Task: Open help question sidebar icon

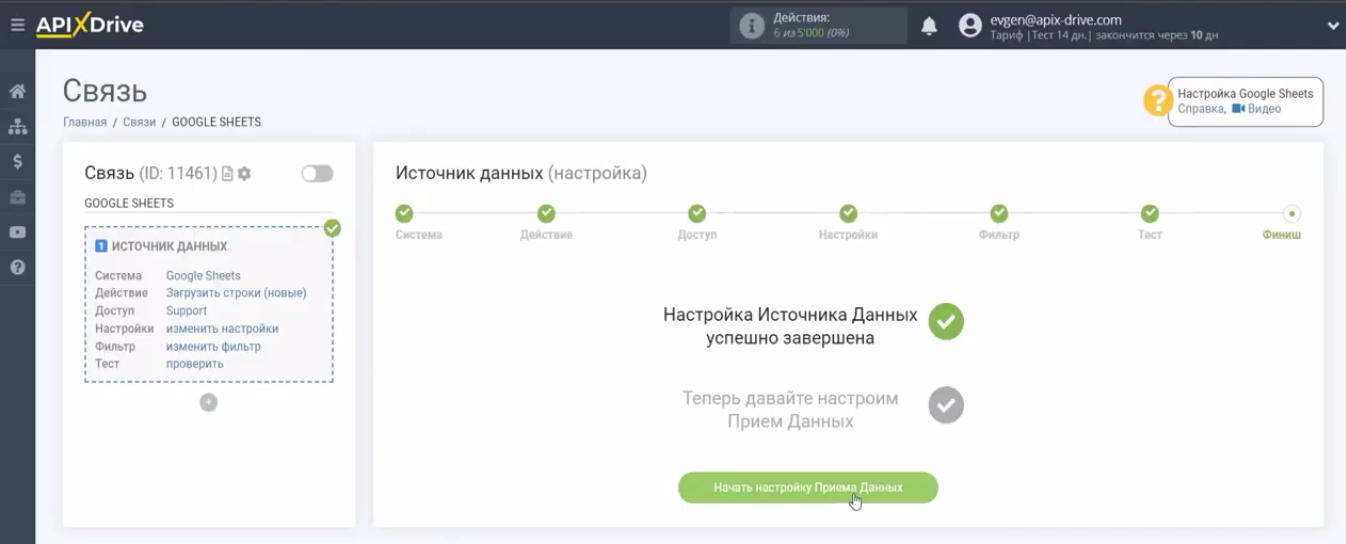Action: tap(17, 267)
